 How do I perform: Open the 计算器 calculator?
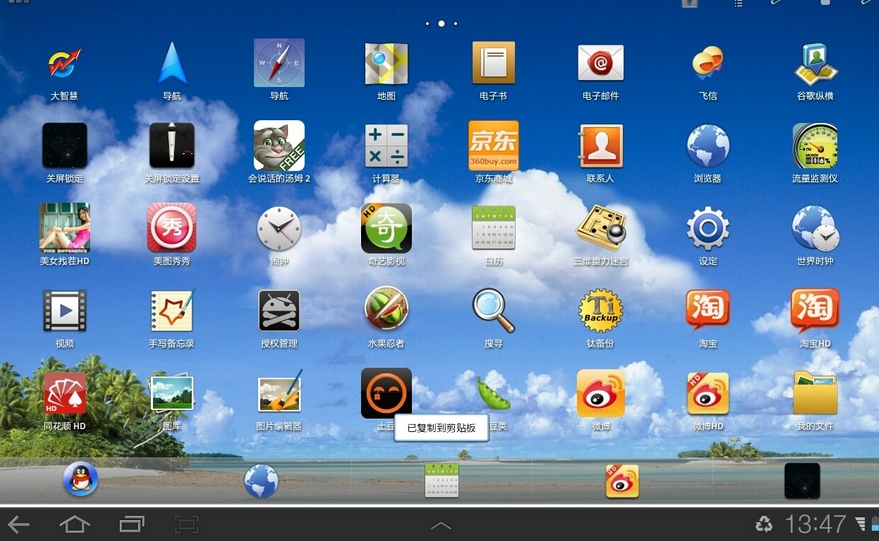click(386, 146)
